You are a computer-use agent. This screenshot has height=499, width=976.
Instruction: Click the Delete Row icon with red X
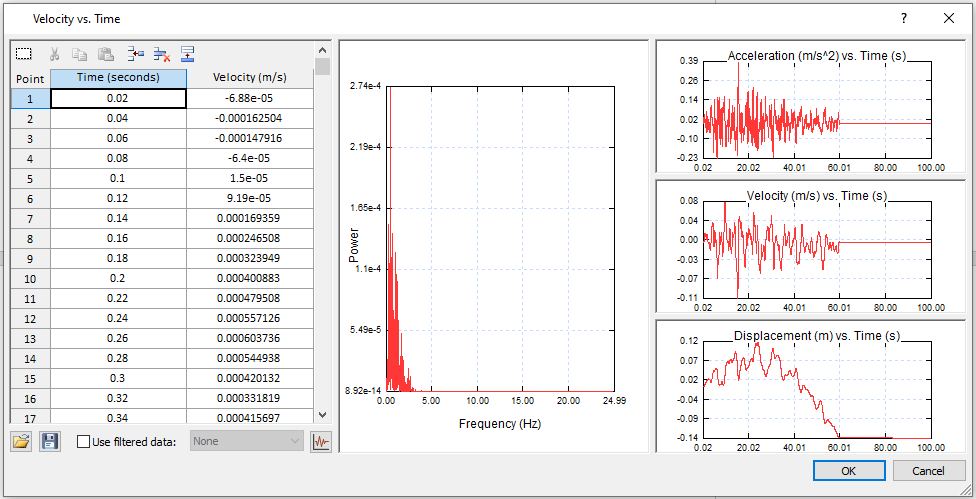point(161,55)
